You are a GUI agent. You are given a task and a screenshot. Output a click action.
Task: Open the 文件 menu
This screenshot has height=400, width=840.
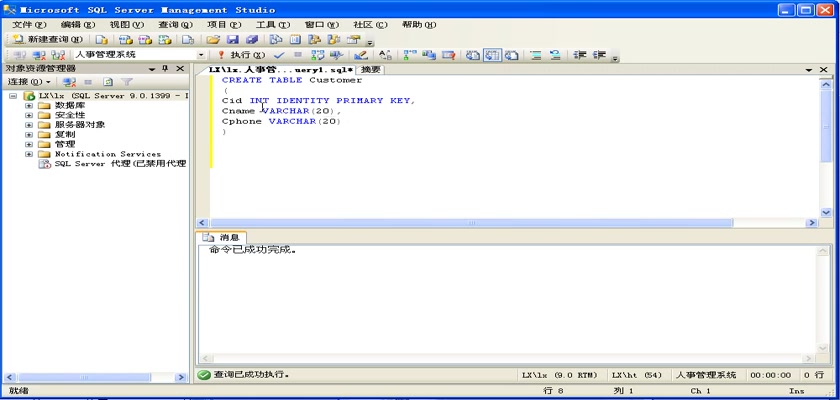tap(29, 25)
